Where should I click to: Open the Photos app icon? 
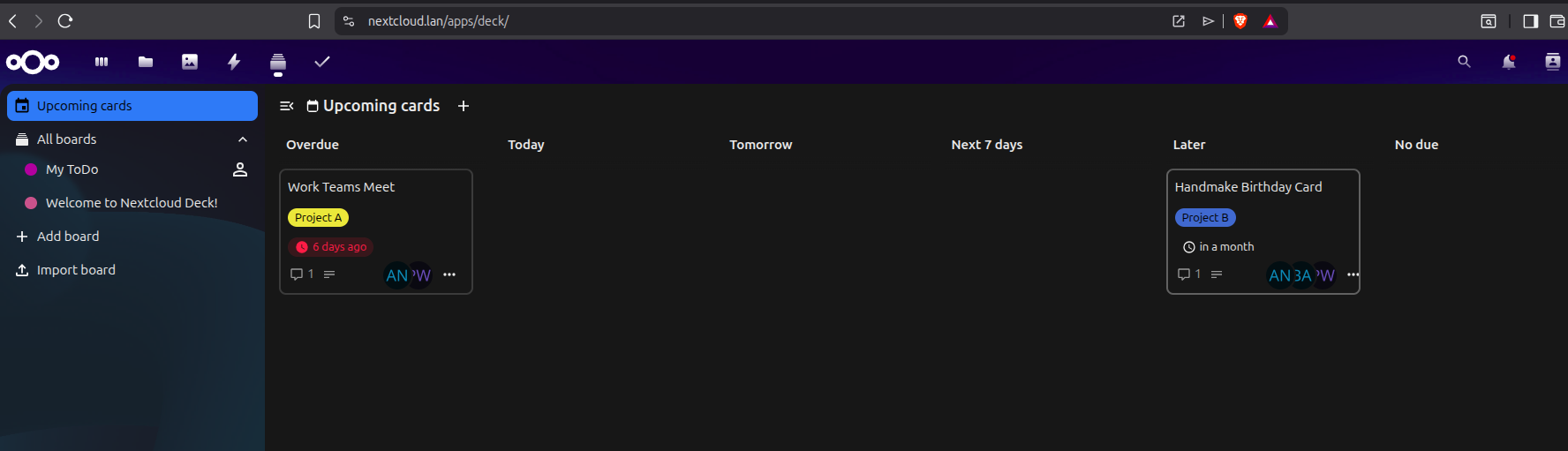[190, 62]
